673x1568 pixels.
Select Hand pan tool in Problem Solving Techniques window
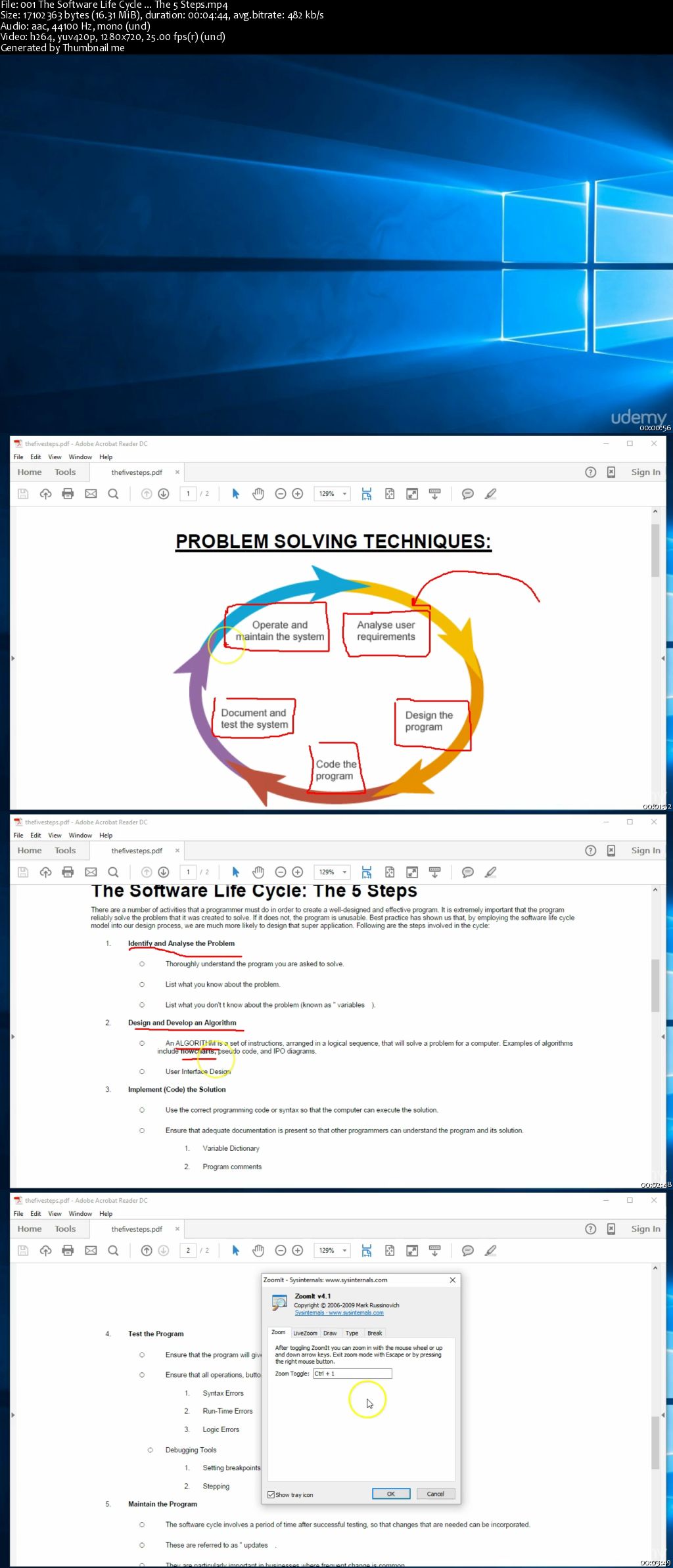(x=258, y=494)
